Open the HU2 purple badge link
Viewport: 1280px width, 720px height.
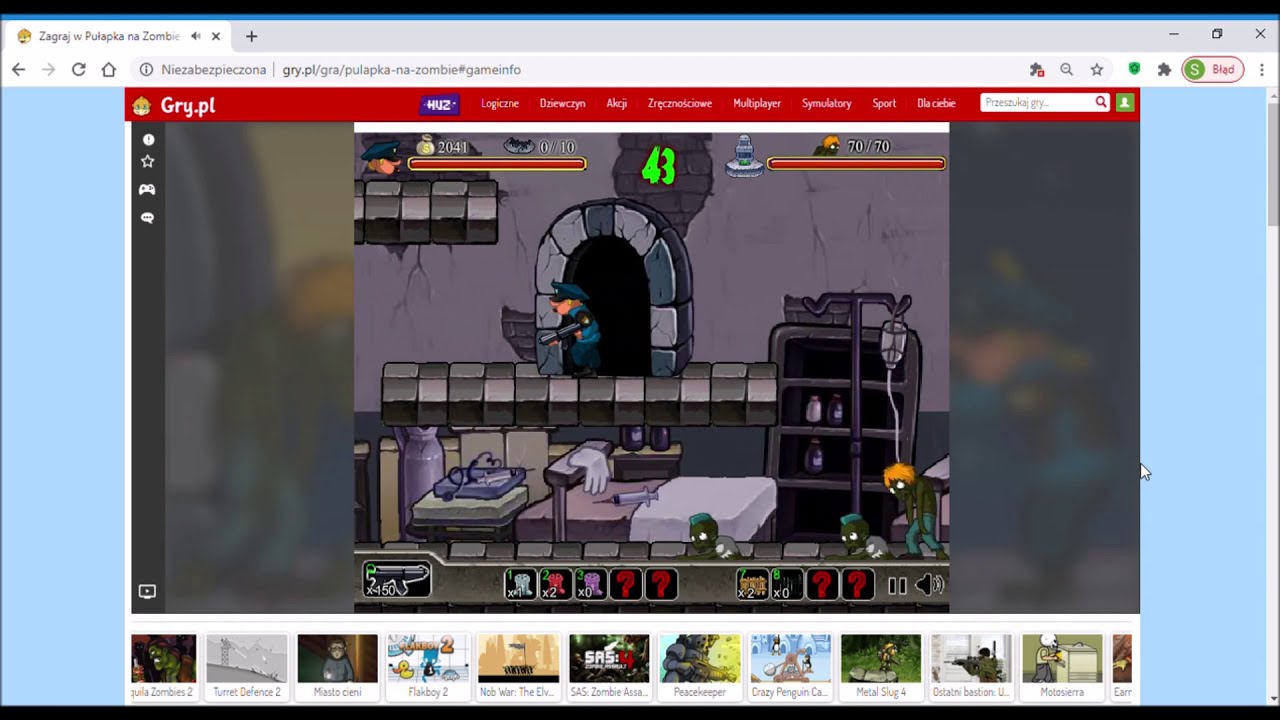click(x=439, y=104)
